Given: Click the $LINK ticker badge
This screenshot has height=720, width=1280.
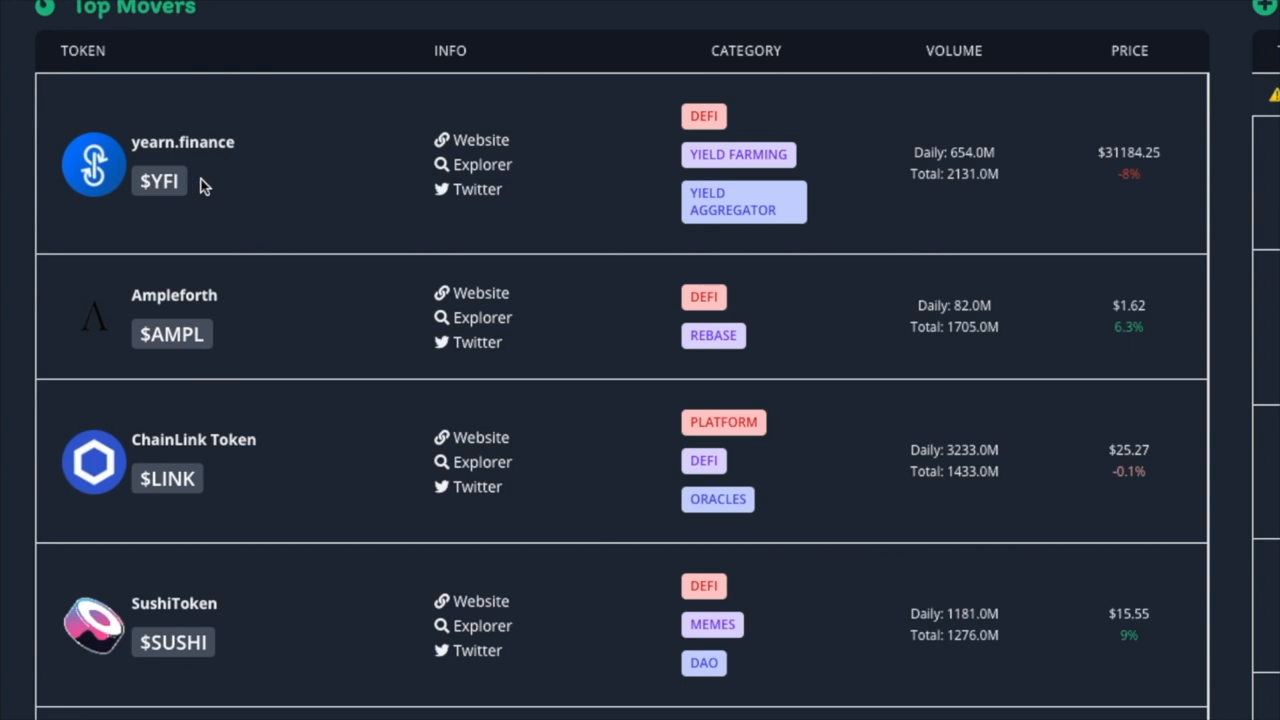Looking at the screenshot, I should pos(167,478).
